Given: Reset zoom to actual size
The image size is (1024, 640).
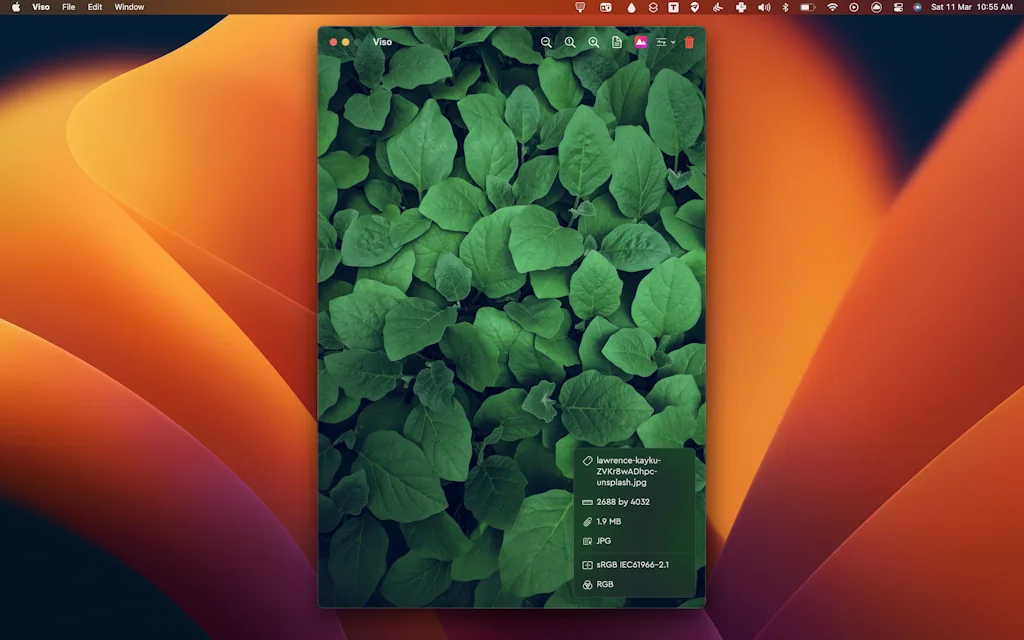Looking at the screenshot, I should [x=570, y=42].
